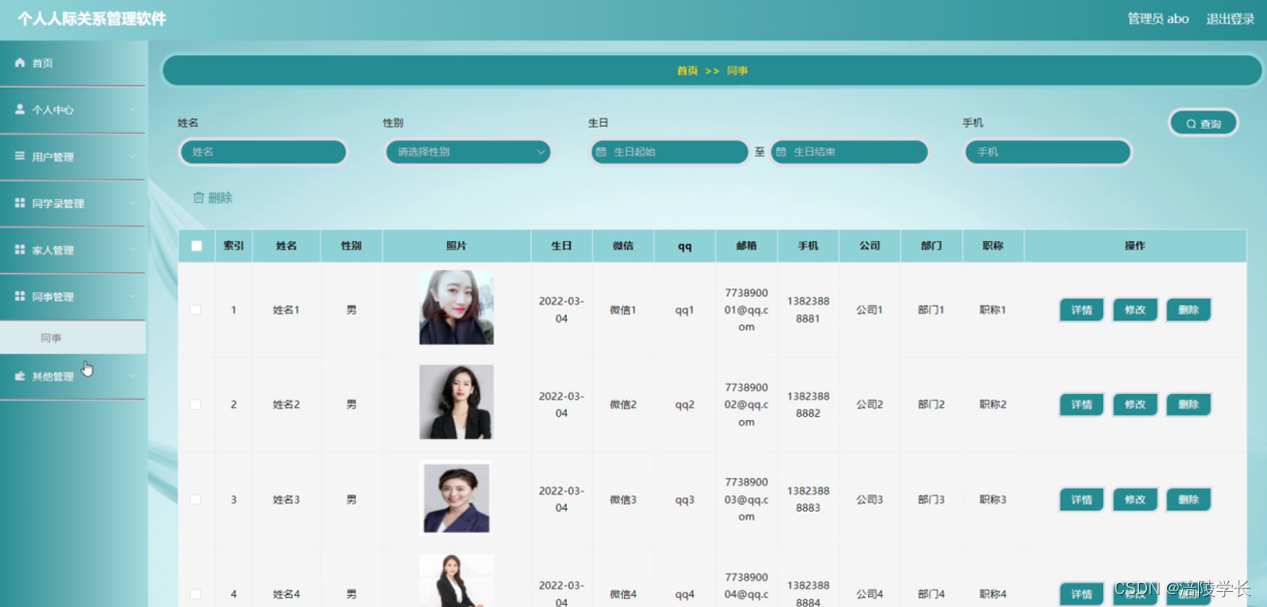Click 修改 for row 姓名1

pos(1135,310)
